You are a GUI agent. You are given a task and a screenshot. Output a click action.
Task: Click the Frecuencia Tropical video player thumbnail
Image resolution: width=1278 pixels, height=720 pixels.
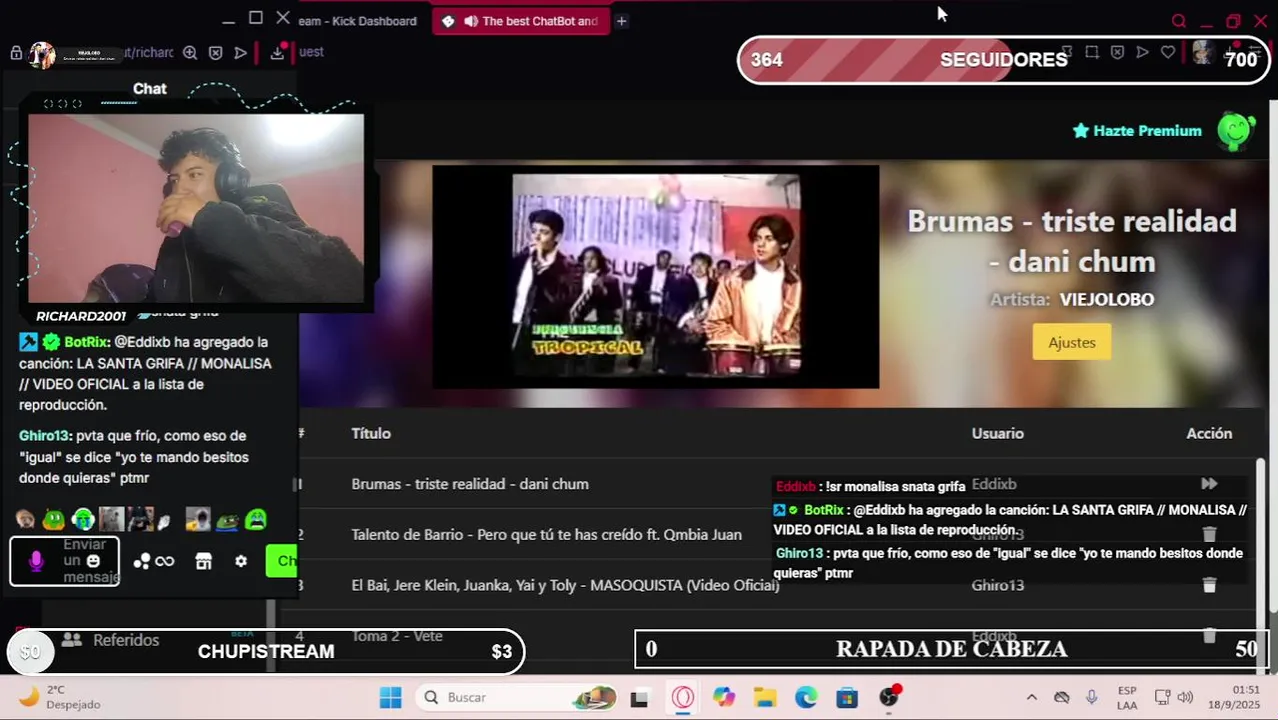[x=655, y=276]
